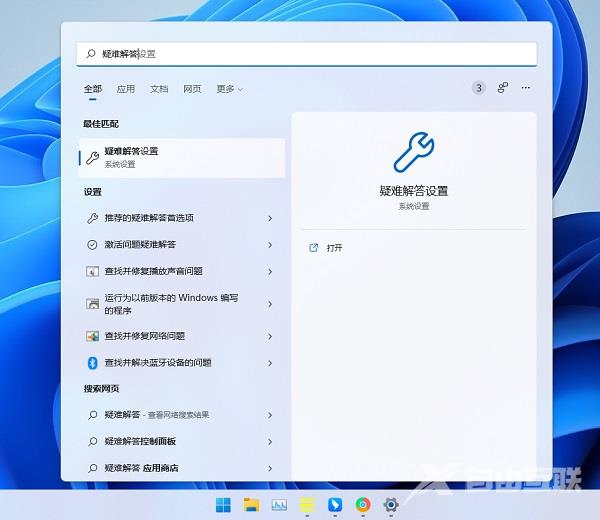Expand arrow for 查找并修复网络问题
The height and width of the screenshot is (520, 600).
[270, 337]
